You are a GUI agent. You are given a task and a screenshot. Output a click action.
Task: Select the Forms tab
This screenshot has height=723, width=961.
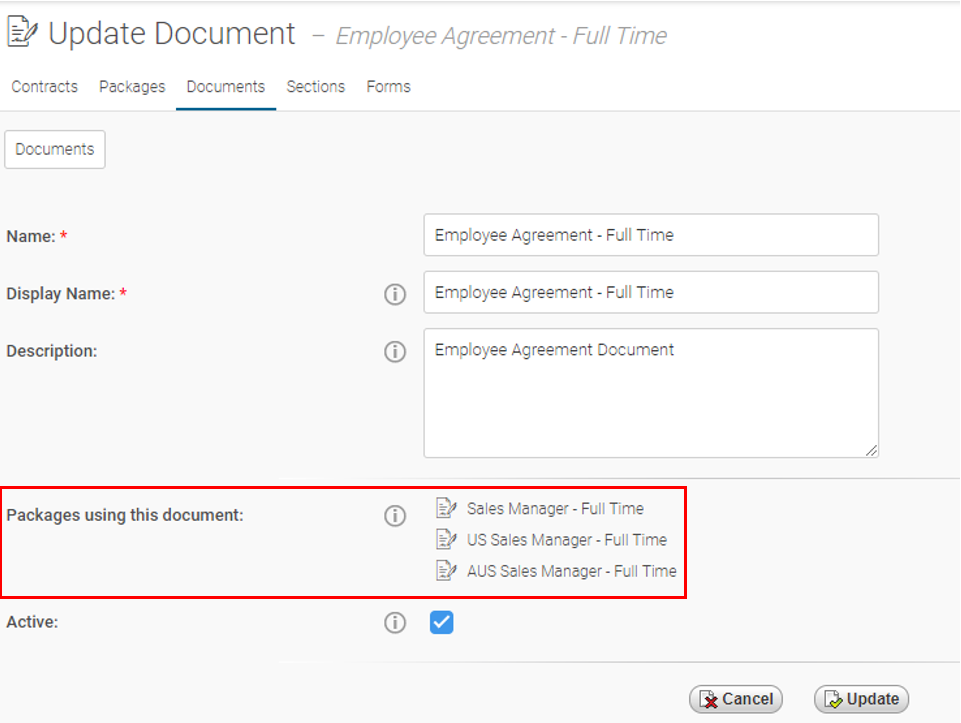388,87
